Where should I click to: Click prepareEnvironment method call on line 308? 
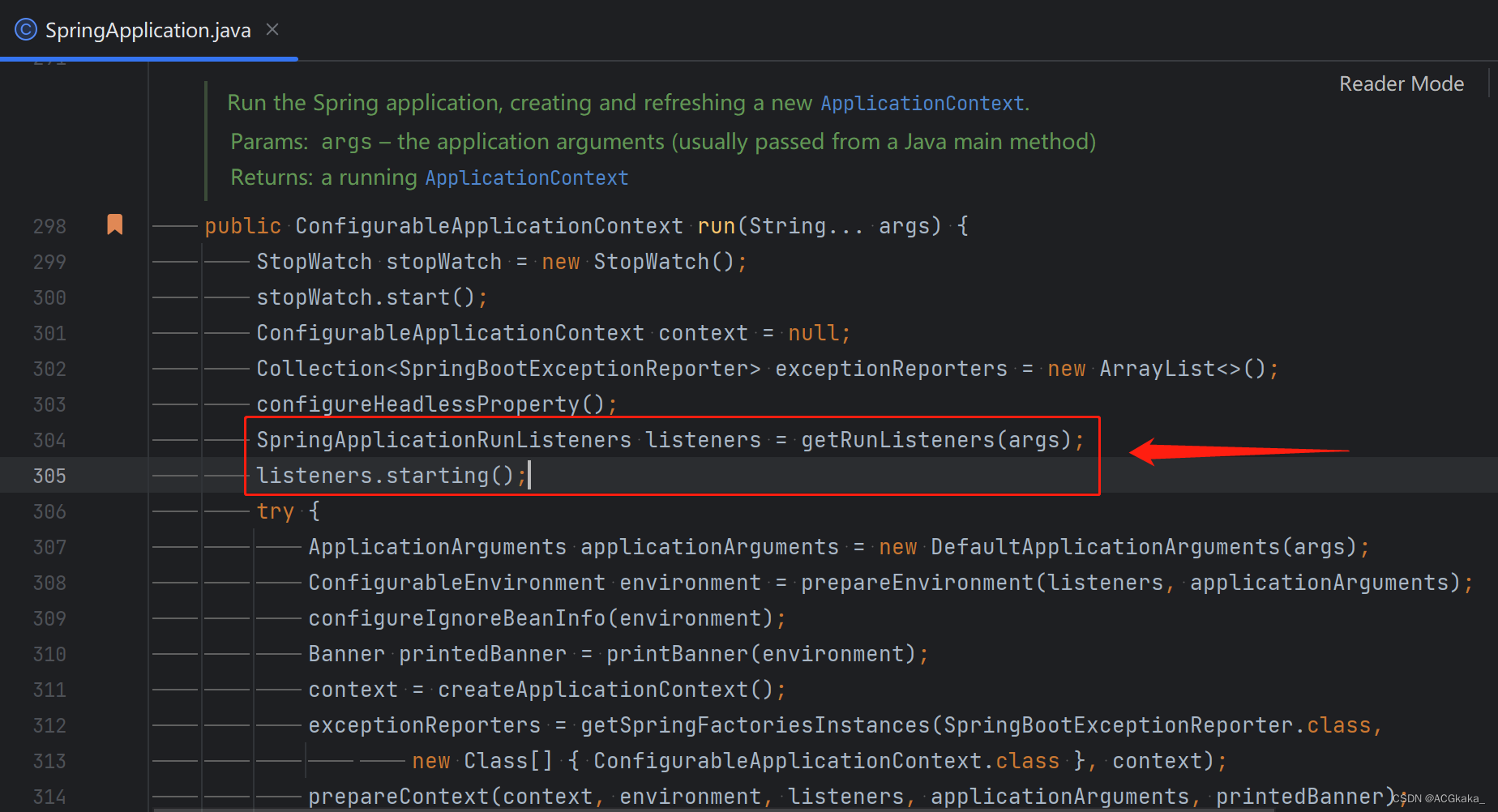point(918,583)
